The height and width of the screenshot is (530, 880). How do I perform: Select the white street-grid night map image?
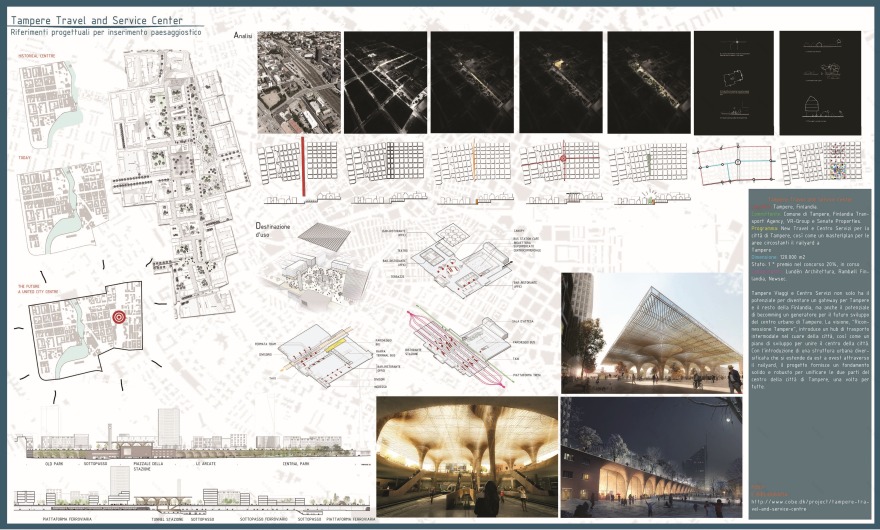(x=384, y=82)
